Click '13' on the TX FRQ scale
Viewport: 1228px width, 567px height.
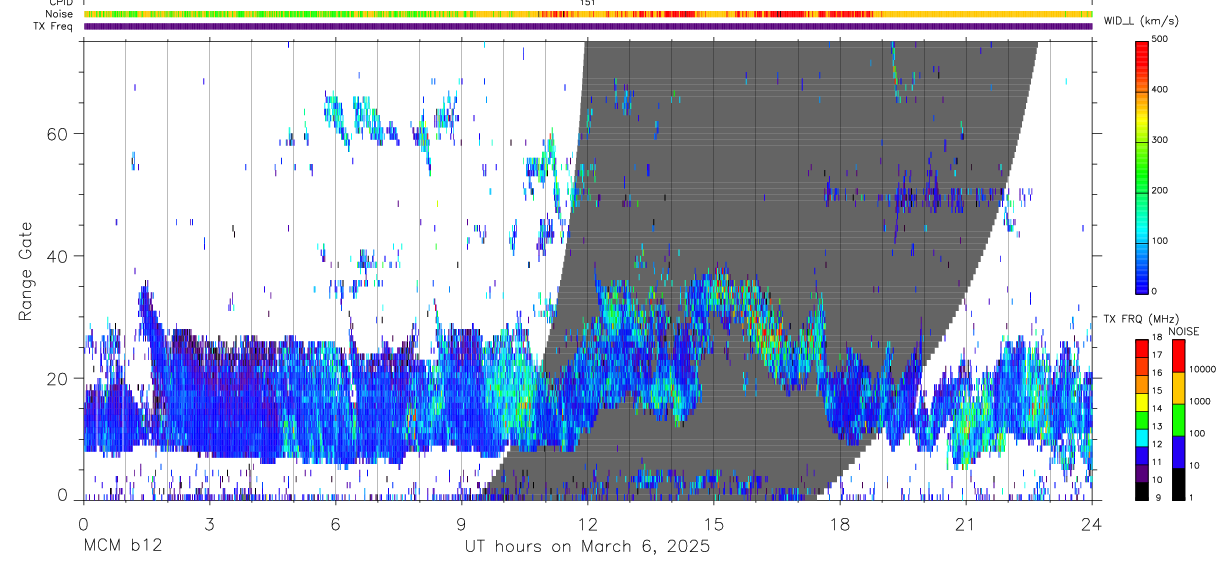coord(1157,427)
